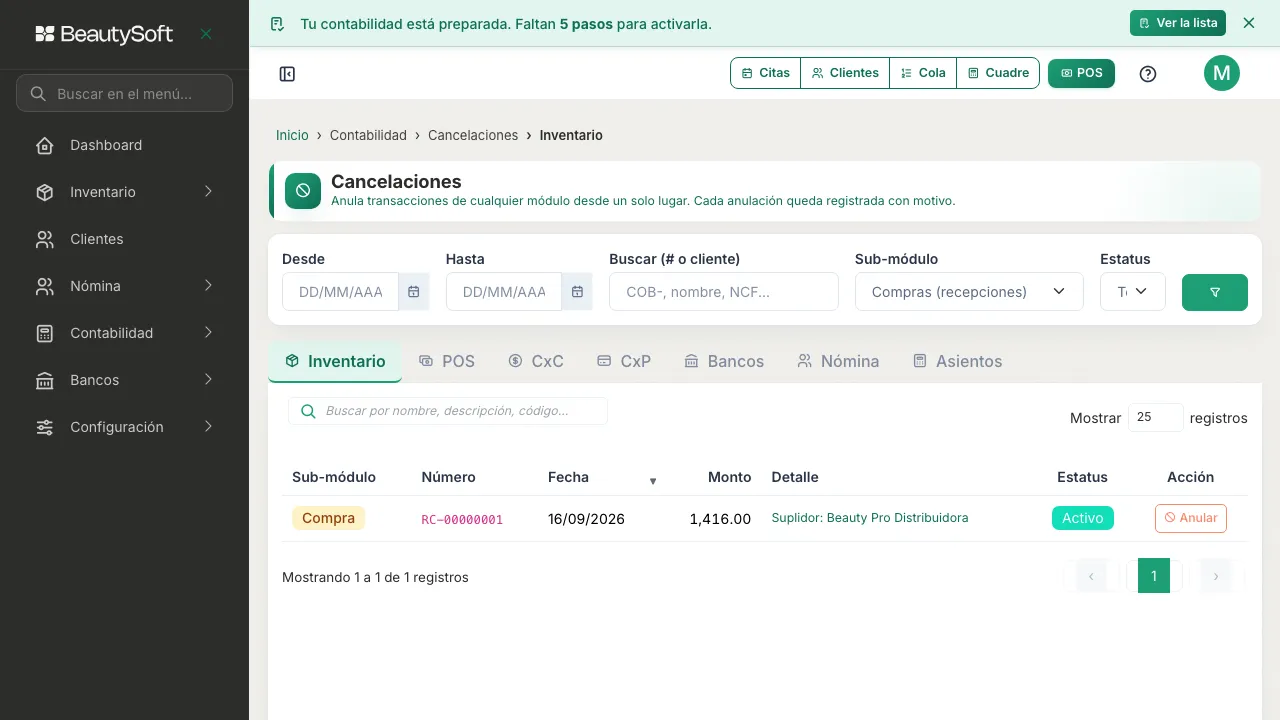Screen dimensions: 1280x720
Task: Switch to the Asientos tab
Action: pos(957,362)
